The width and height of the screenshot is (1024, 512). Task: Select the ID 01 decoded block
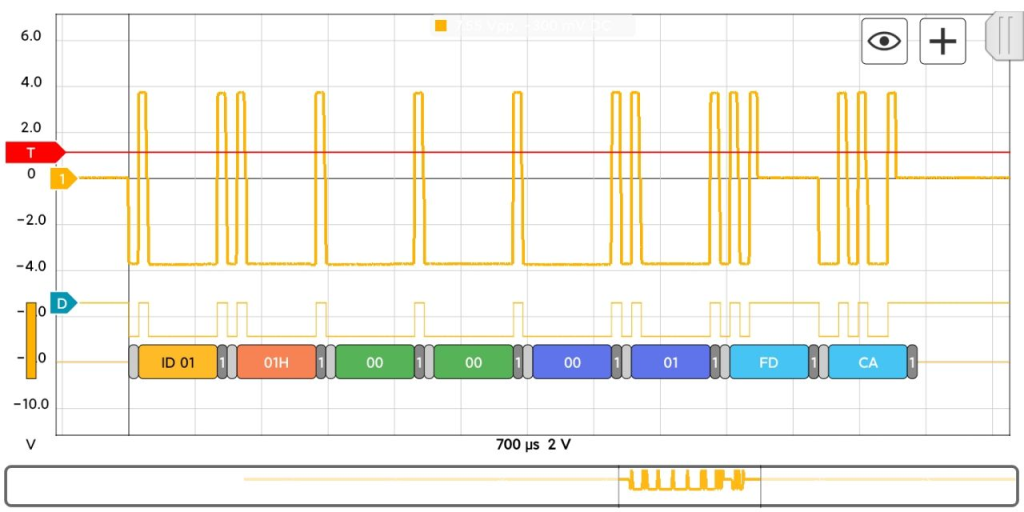pyautogui.click(x=177, y=362)
